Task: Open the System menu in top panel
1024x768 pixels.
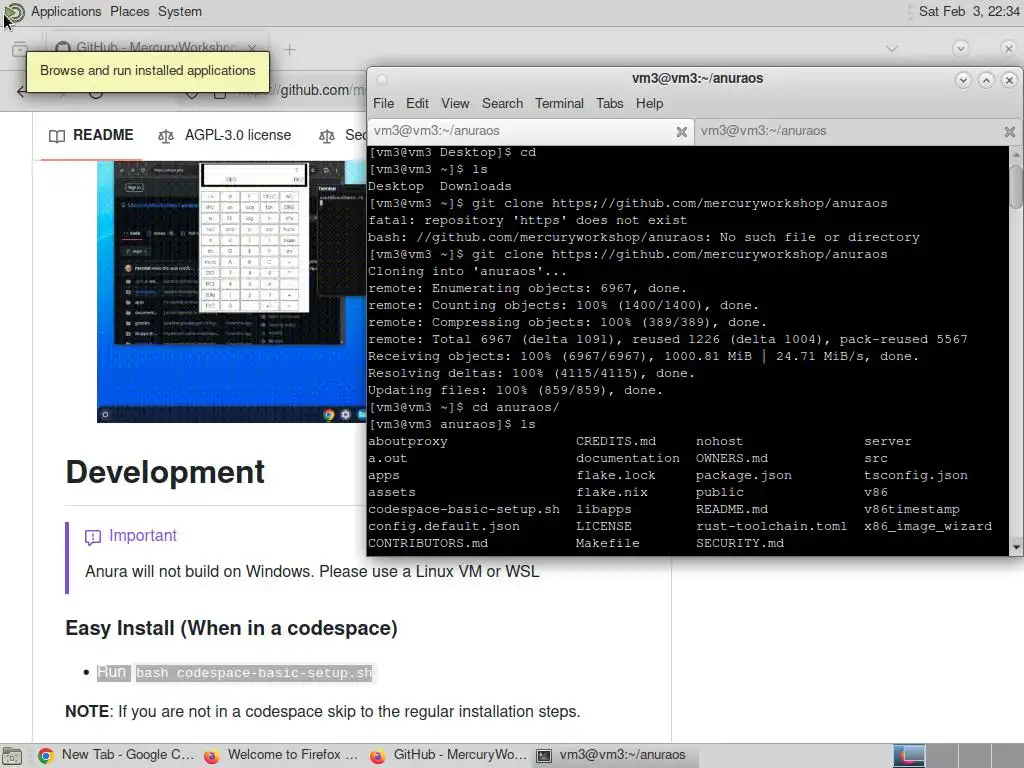Action: 180,11
